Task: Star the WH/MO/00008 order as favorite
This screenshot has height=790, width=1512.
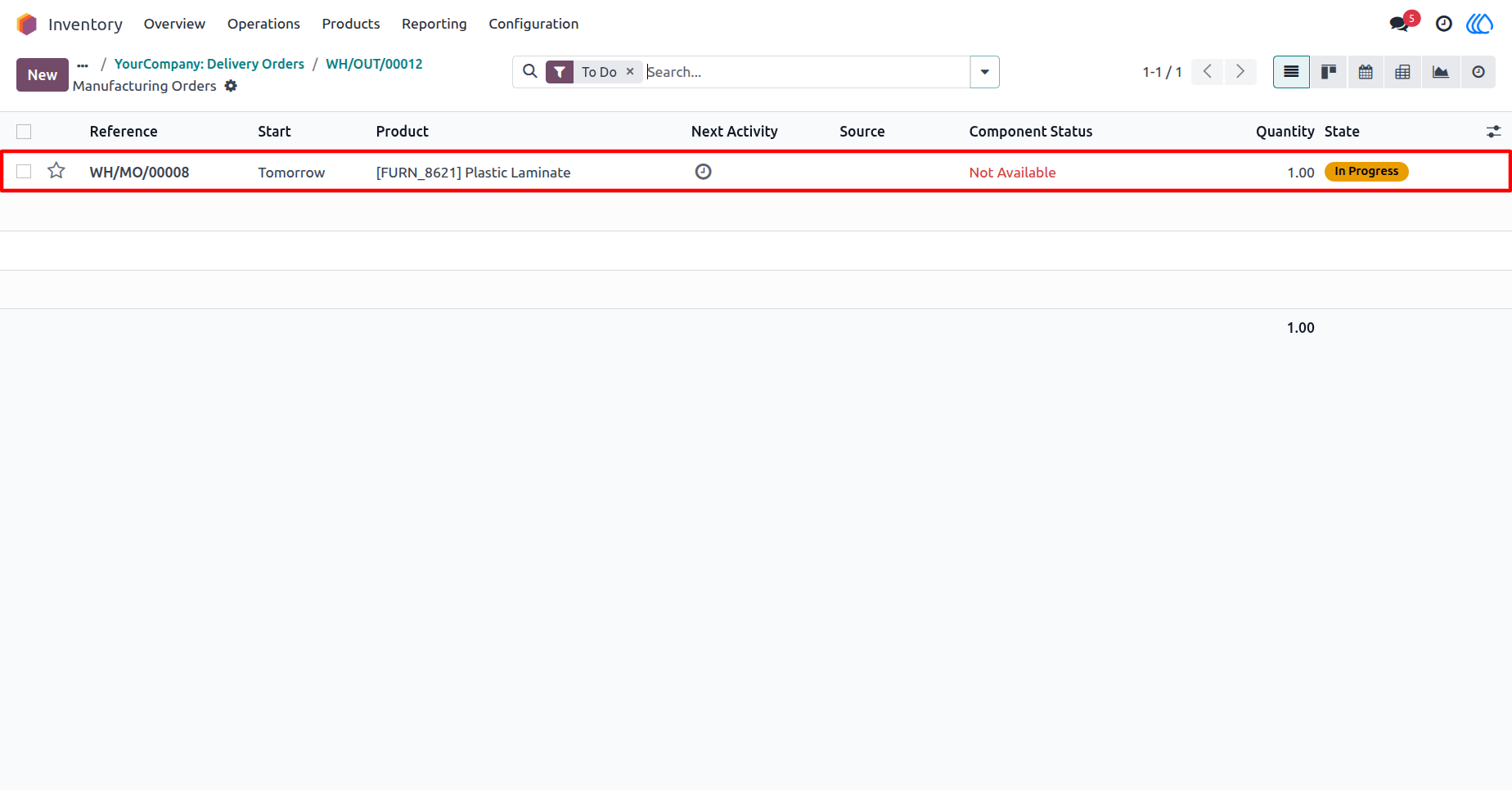Action: pyautogui.click(x=56, y=171)
